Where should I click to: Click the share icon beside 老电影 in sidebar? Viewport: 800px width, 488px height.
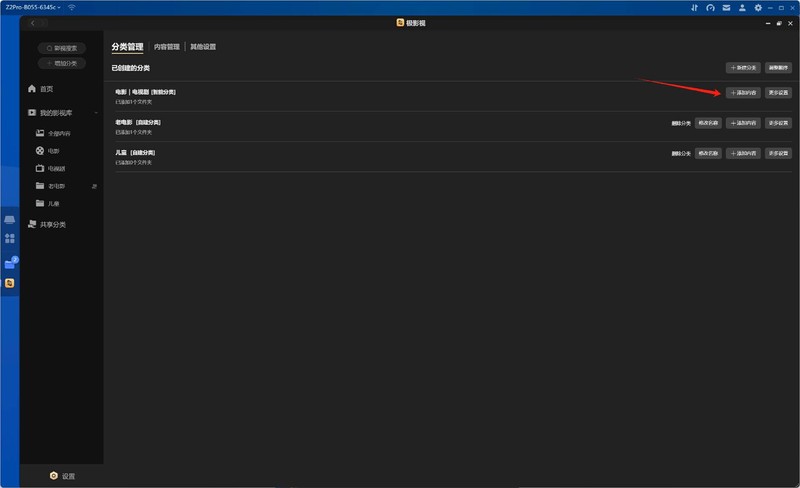click(94, 186)
